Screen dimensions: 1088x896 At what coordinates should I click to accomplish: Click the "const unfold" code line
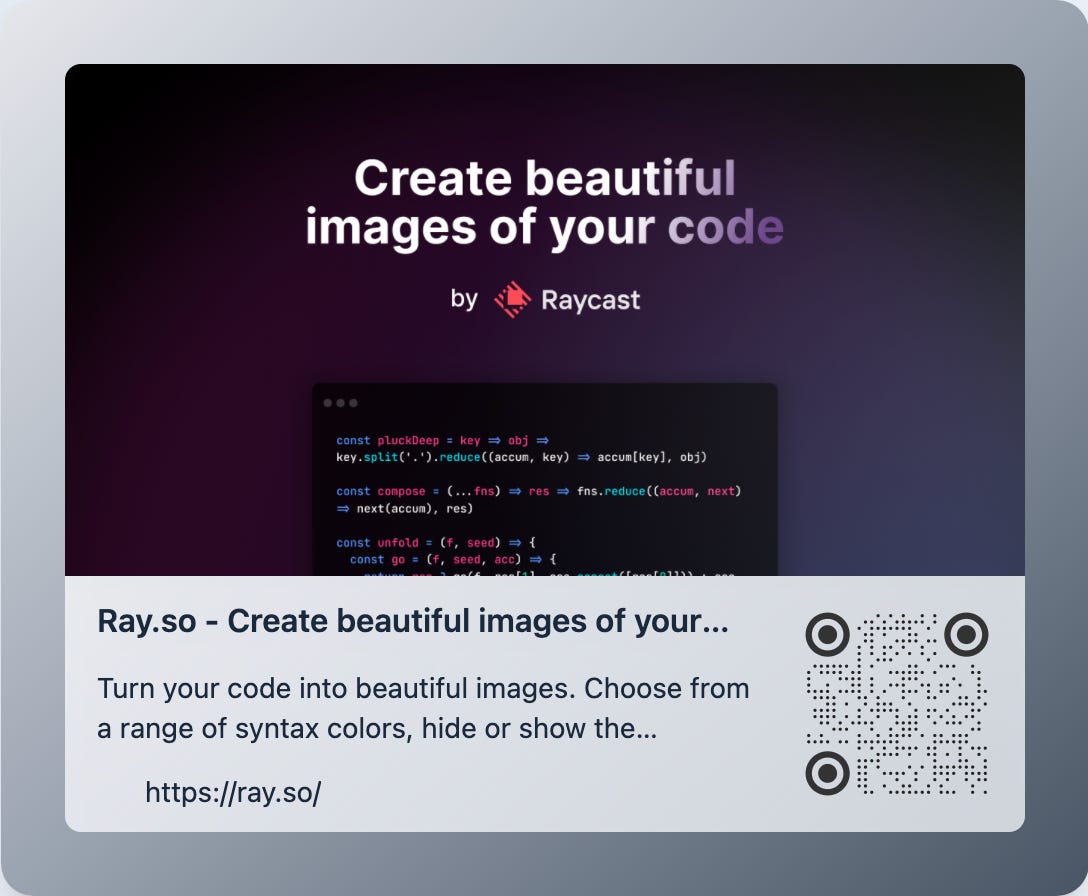click(436, 543)
